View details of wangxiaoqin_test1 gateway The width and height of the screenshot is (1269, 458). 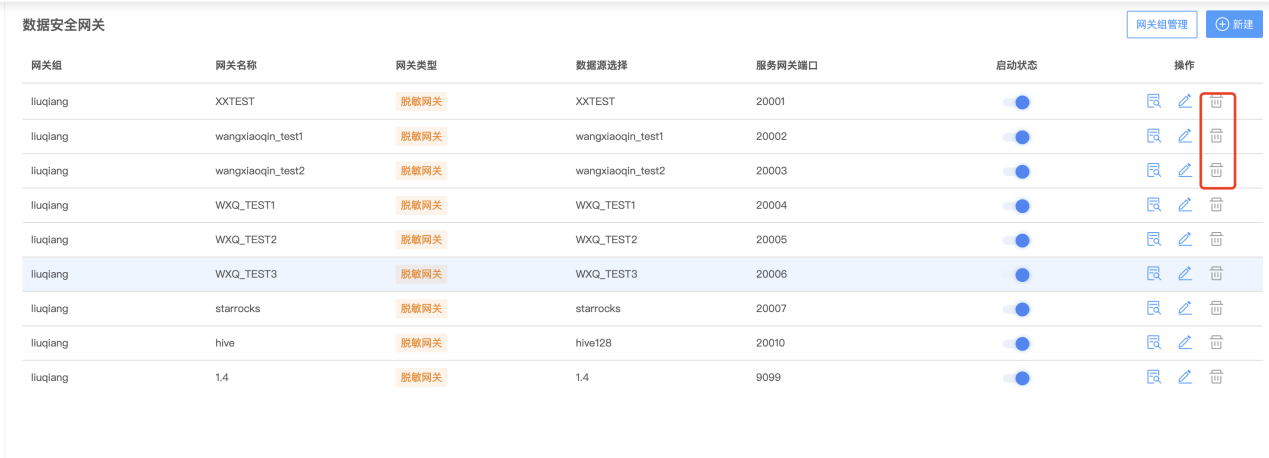click(1153, 136)
